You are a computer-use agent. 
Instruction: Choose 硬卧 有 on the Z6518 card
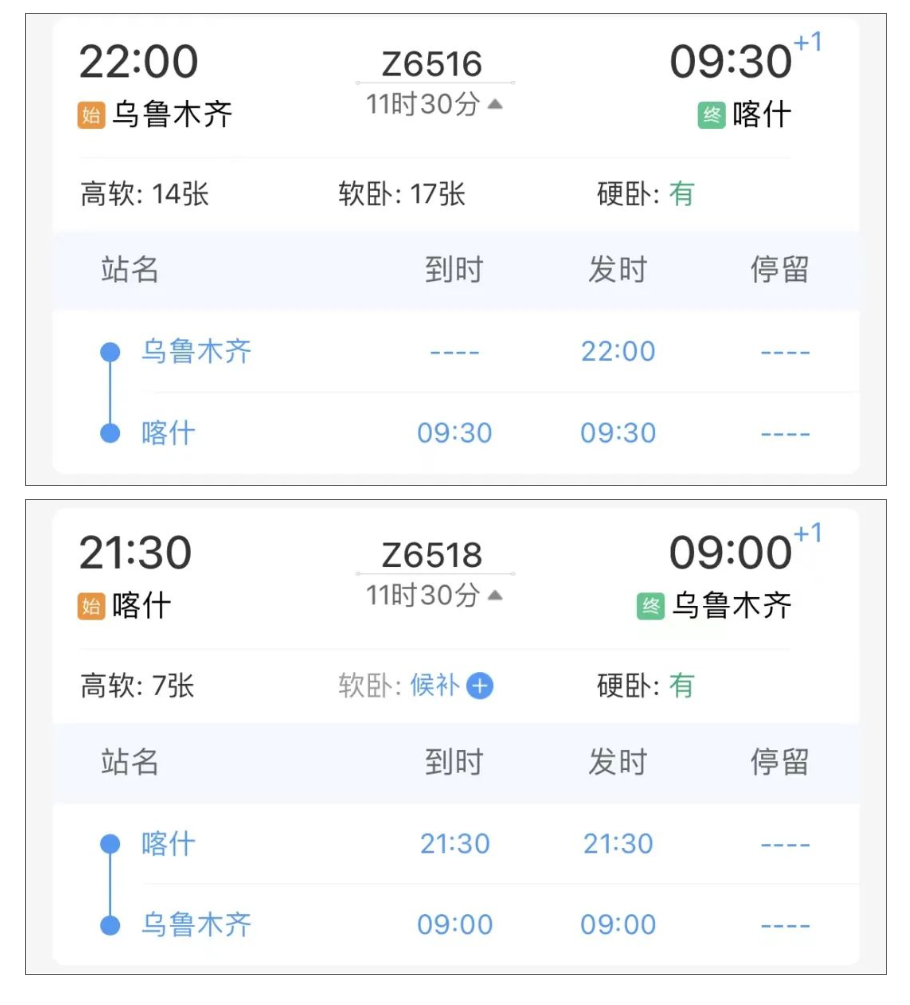click(646, 686)
